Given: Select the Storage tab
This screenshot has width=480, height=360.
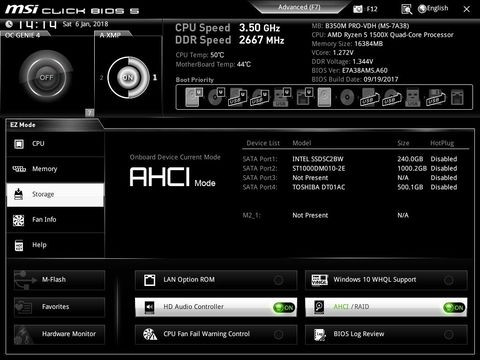Looking at the screenshot, I should (x=55, y=194).
